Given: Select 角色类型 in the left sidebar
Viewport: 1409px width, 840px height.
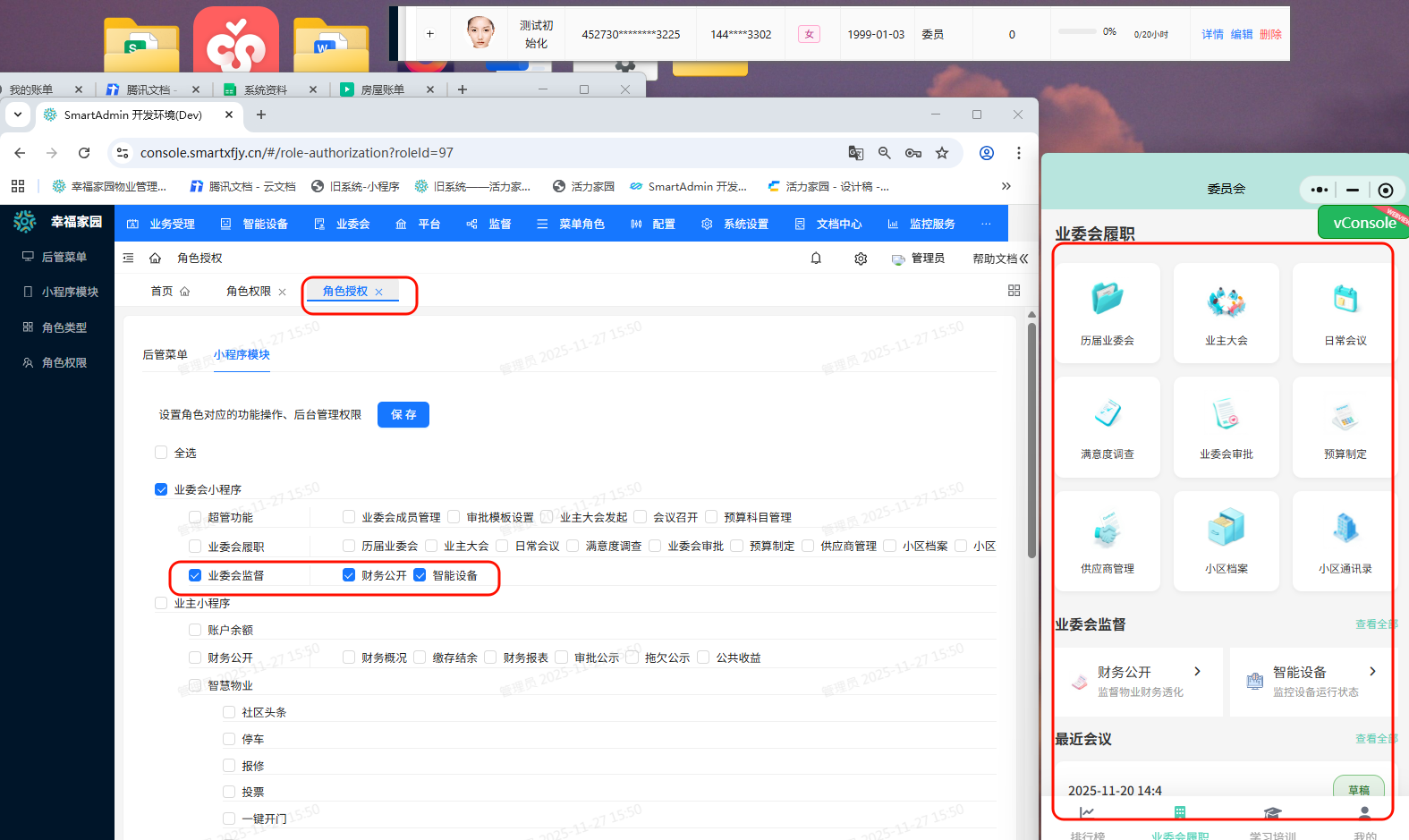Looking at the screenshot, I should (55, 327).
